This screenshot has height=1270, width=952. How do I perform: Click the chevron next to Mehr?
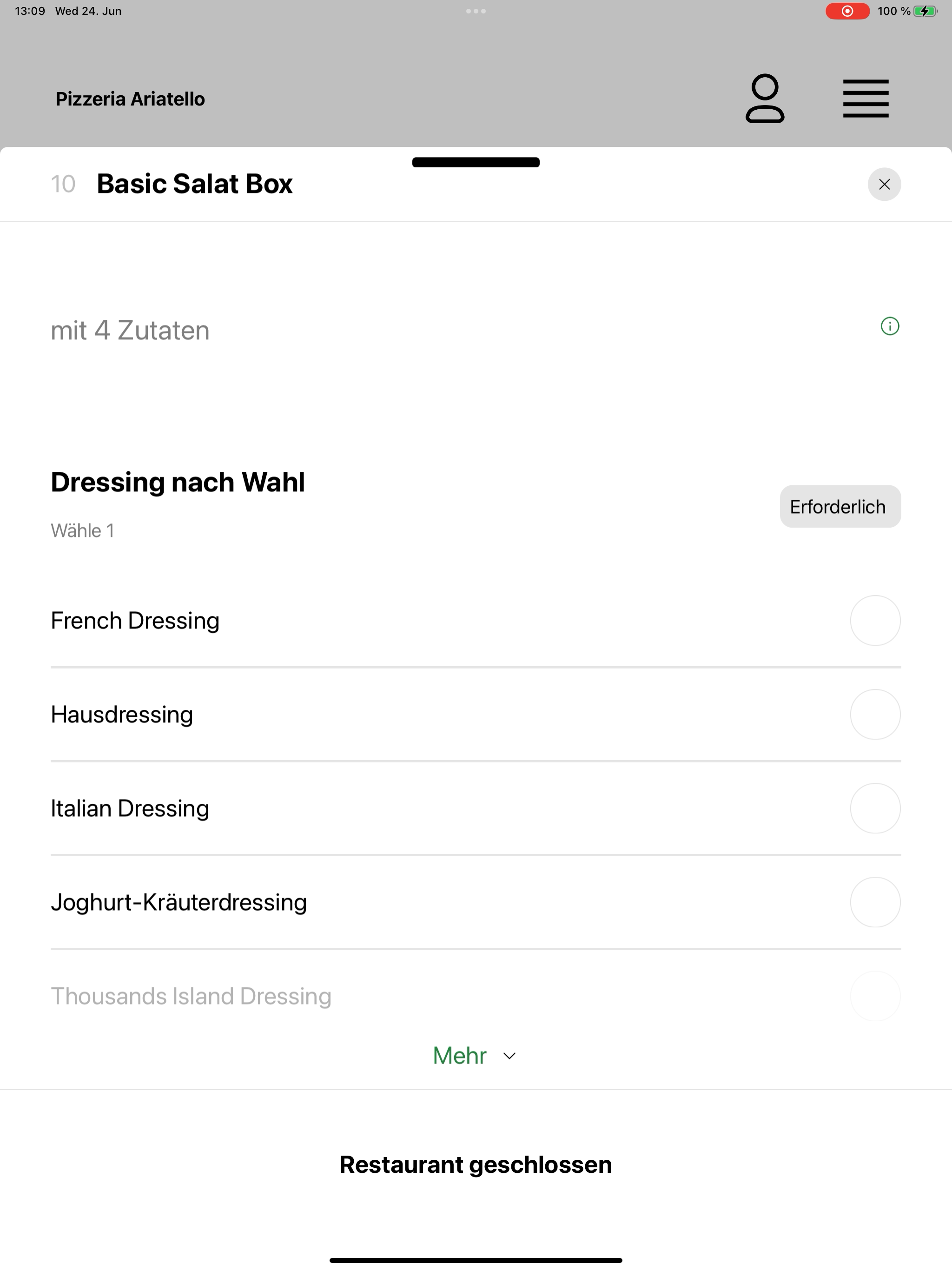(x=509, y=1056)
